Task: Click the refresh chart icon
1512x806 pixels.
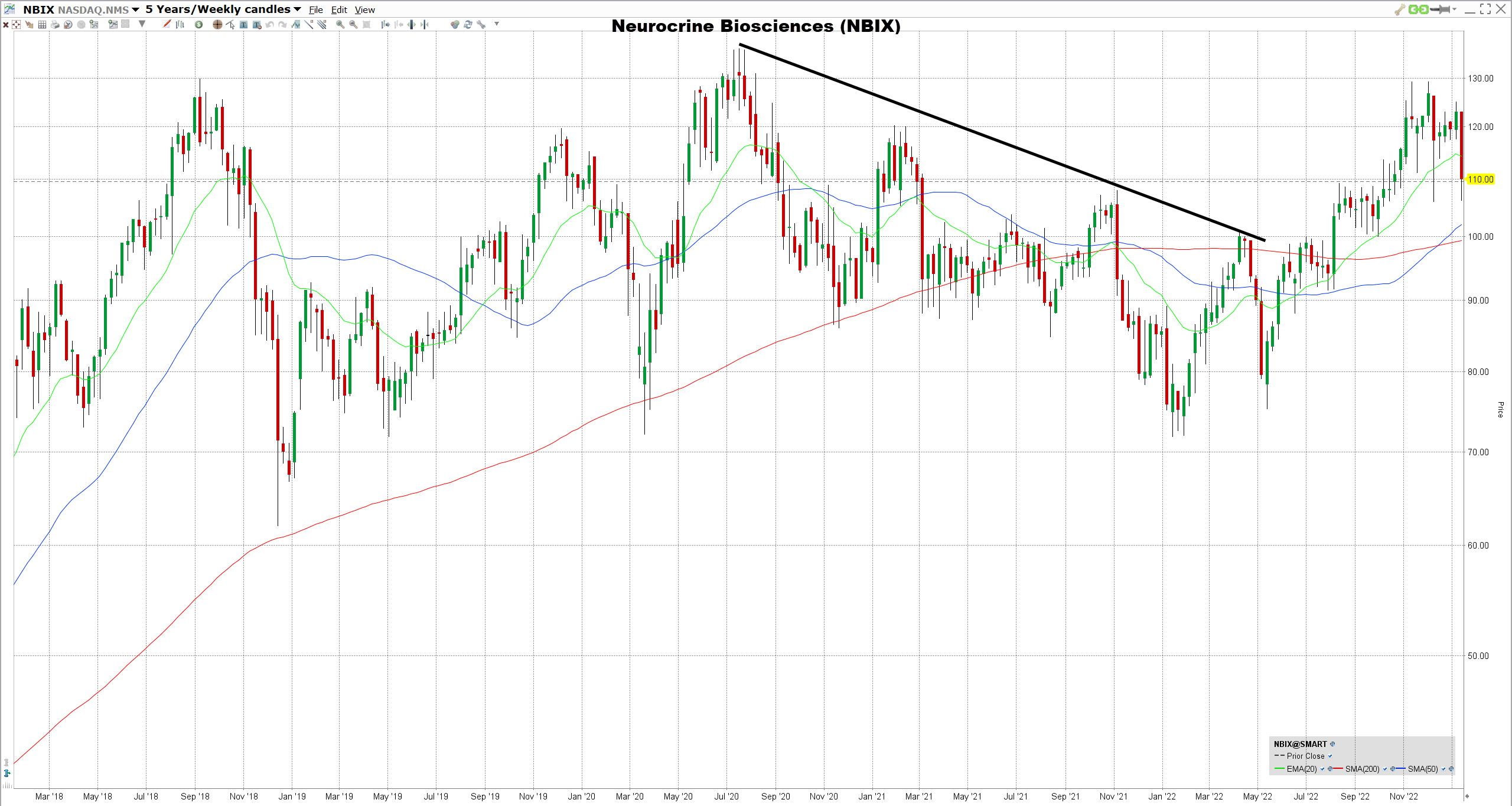Action: click(468, 24)
